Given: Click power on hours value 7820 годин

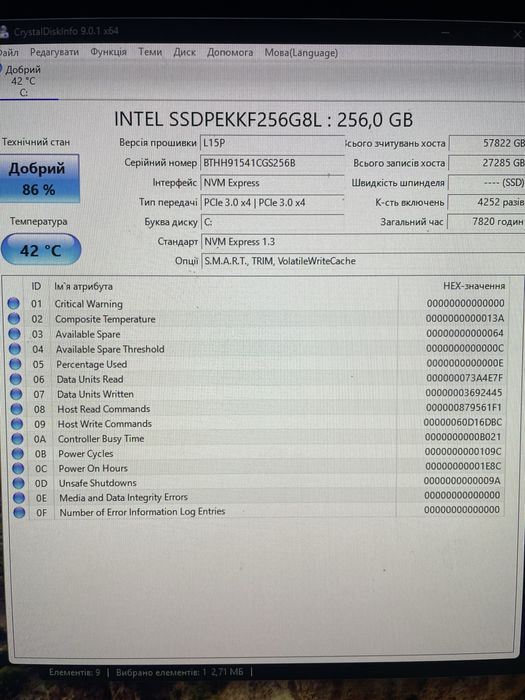Looking at the screenshot, I should point(486,221).
